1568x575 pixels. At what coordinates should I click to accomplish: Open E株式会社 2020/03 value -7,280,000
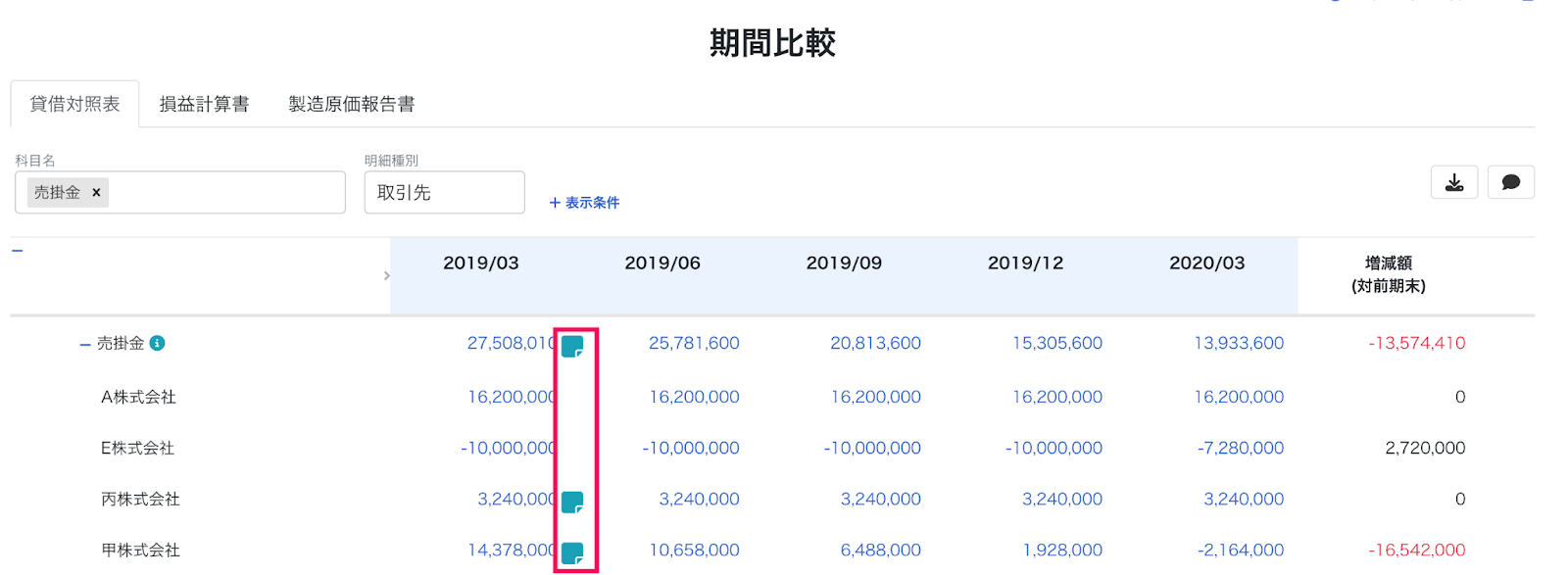1241,448
